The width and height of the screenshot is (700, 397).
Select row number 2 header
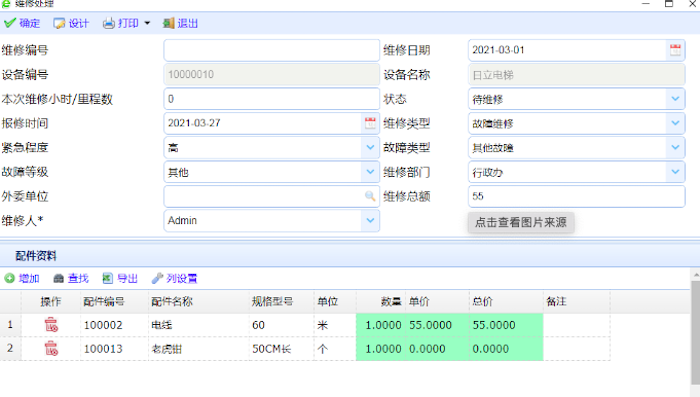(x=10, y=349)
